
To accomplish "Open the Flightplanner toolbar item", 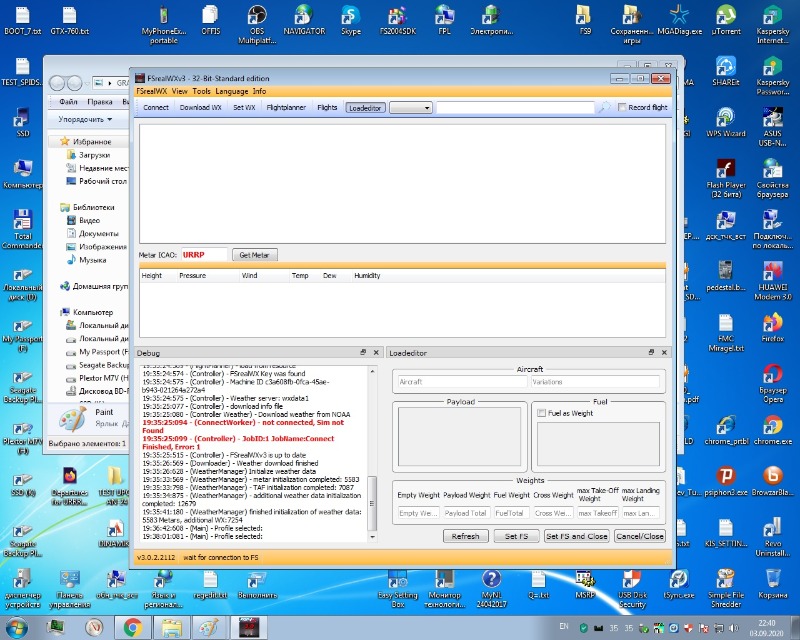I will click(286, 107).
